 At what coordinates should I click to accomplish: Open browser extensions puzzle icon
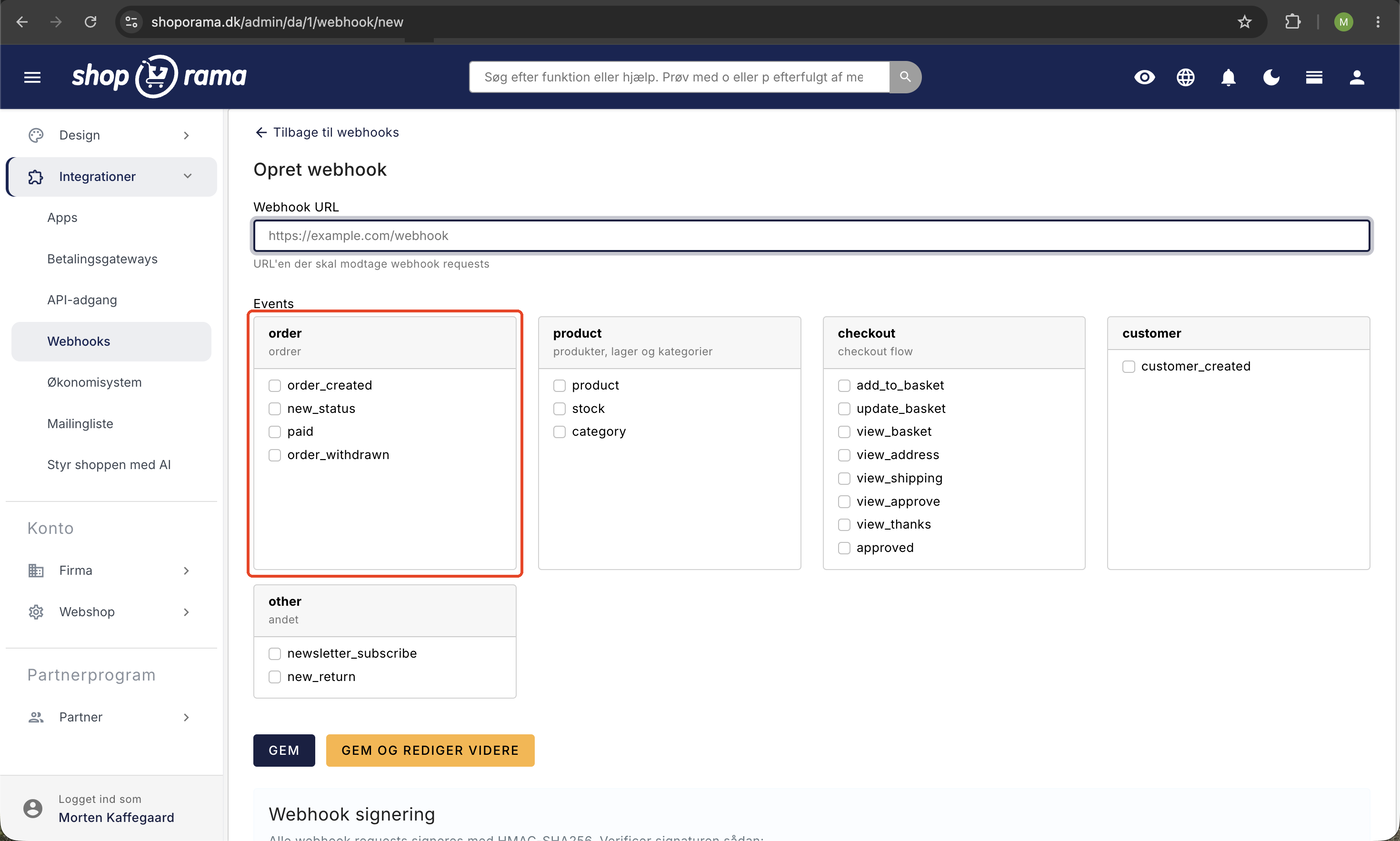pyautogui.click(x=1293, y=21)
